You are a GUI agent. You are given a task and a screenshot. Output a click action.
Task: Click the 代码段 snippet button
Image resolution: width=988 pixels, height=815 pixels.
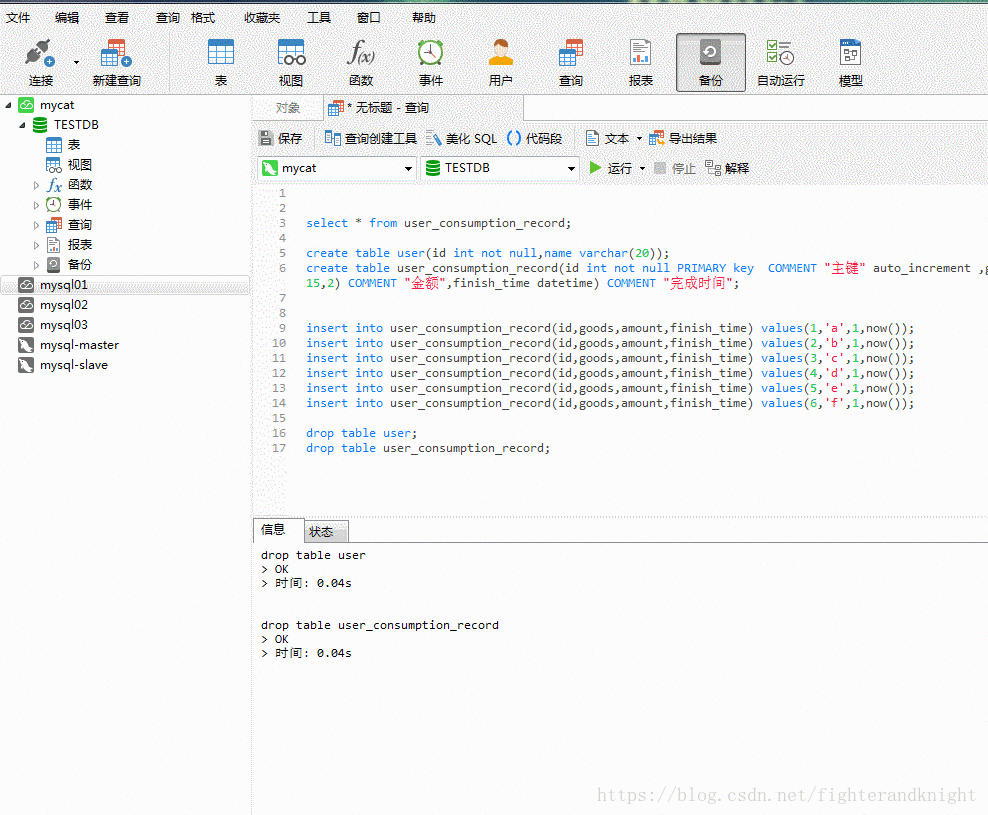[534, 138]
